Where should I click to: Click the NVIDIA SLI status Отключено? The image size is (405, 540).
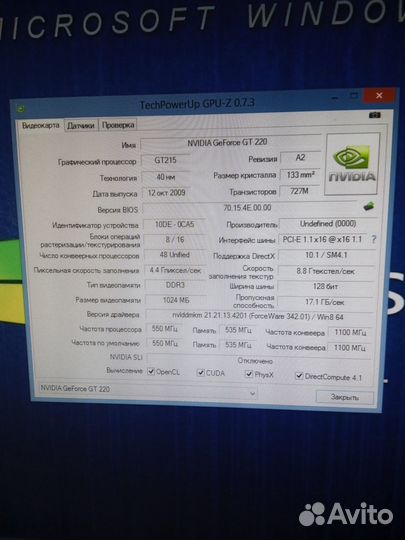[259, 360]
